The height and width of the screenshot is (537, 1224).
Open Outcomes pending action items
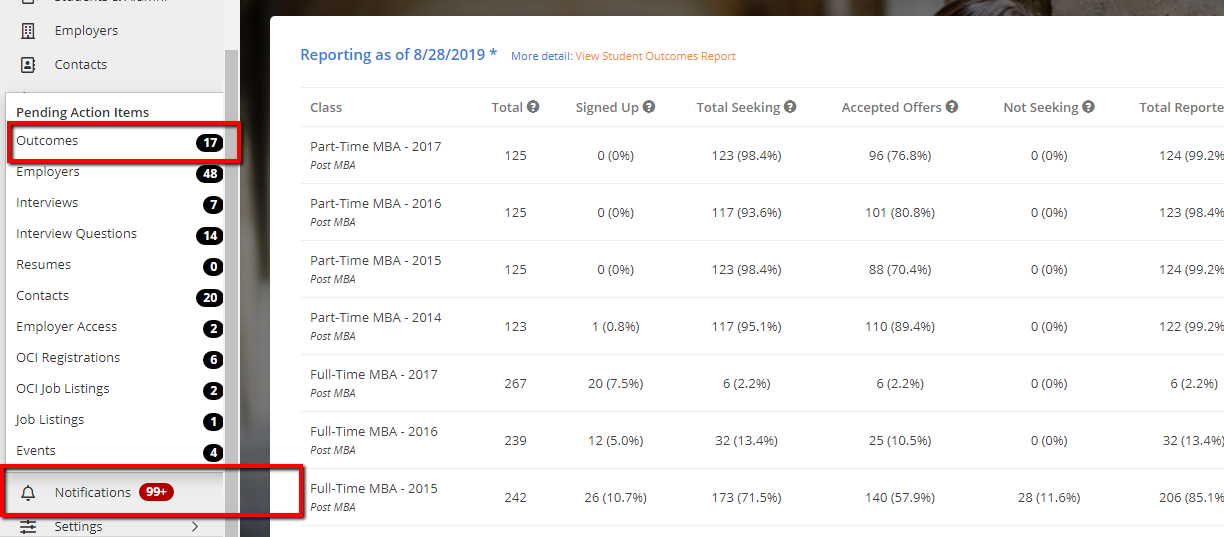point(47,141)
